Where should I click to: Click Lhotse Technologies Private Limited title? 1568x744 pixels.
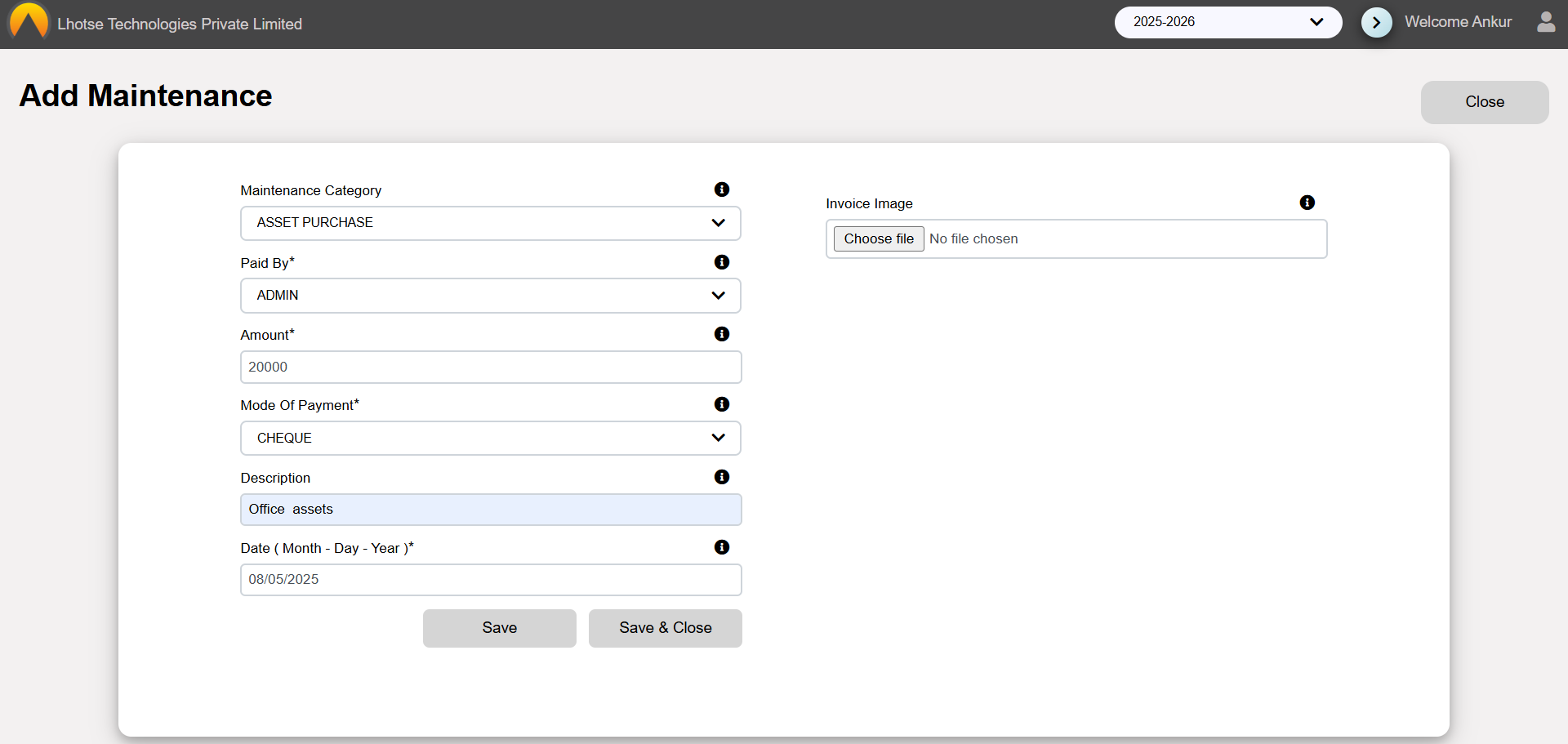[180, 25]
